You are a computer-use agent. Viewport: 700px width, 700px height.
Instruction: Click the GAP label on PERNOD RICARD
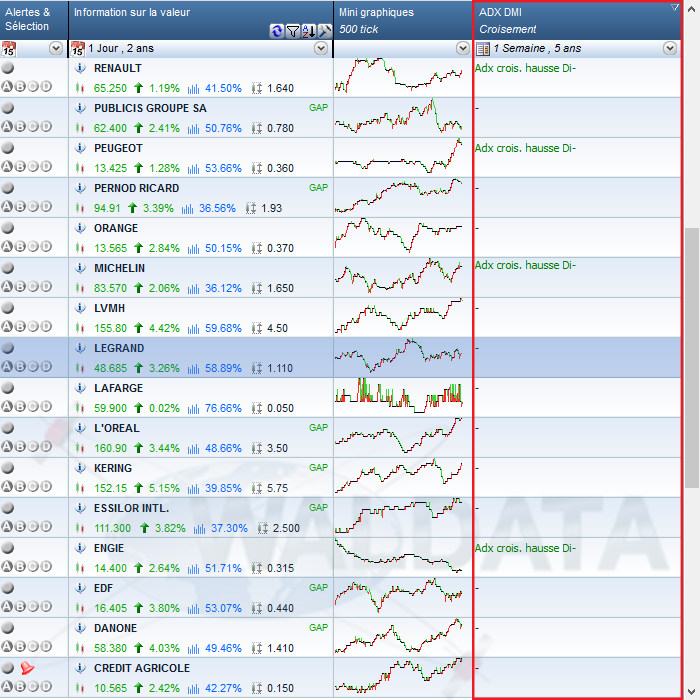tap(318, 188)
